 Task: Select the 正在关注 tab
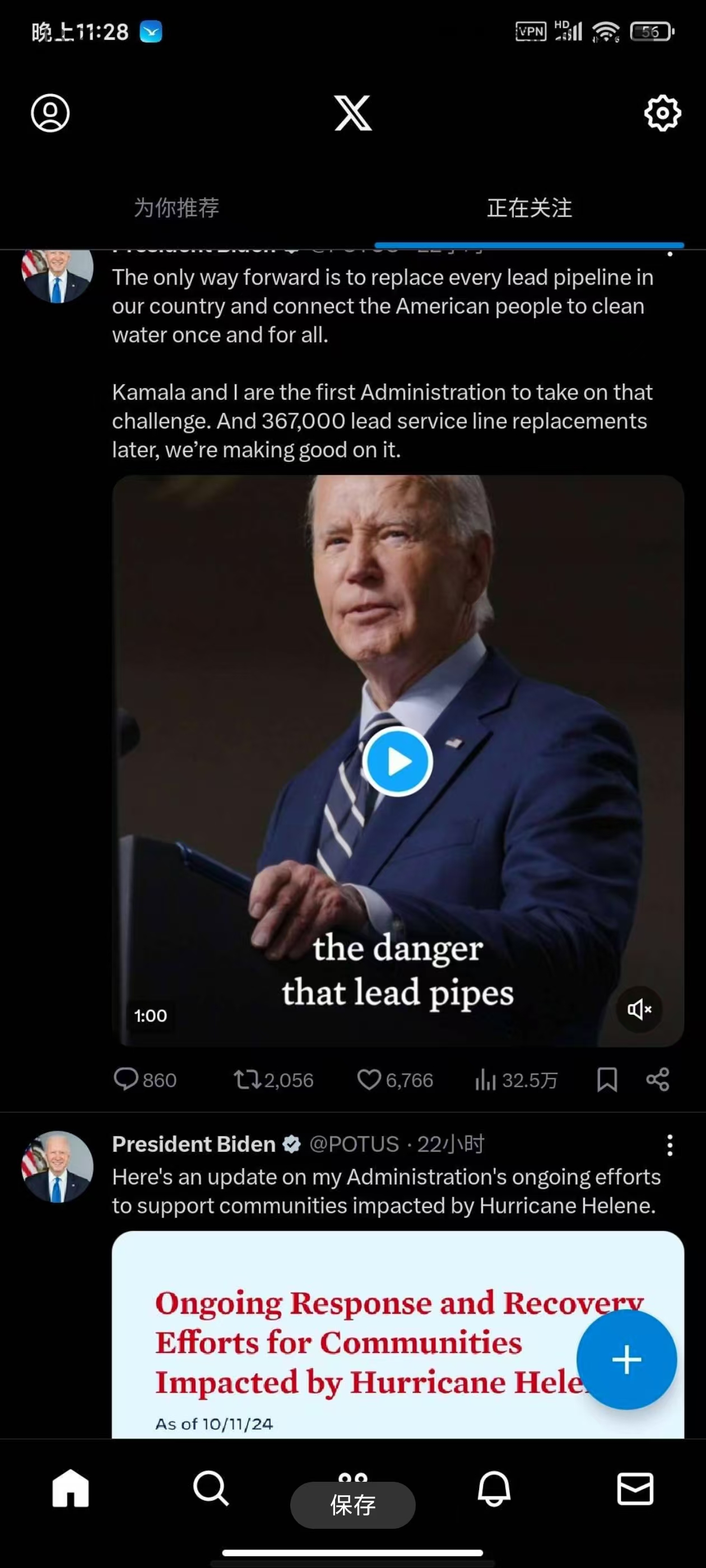(529, 208)
